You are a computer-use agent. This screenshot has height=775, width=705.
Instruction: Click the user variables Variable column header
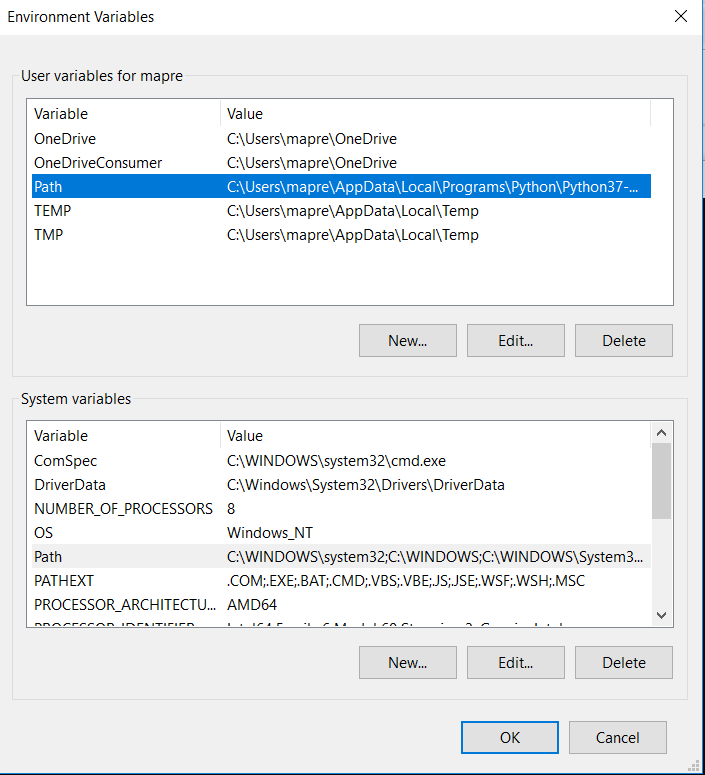124,114
